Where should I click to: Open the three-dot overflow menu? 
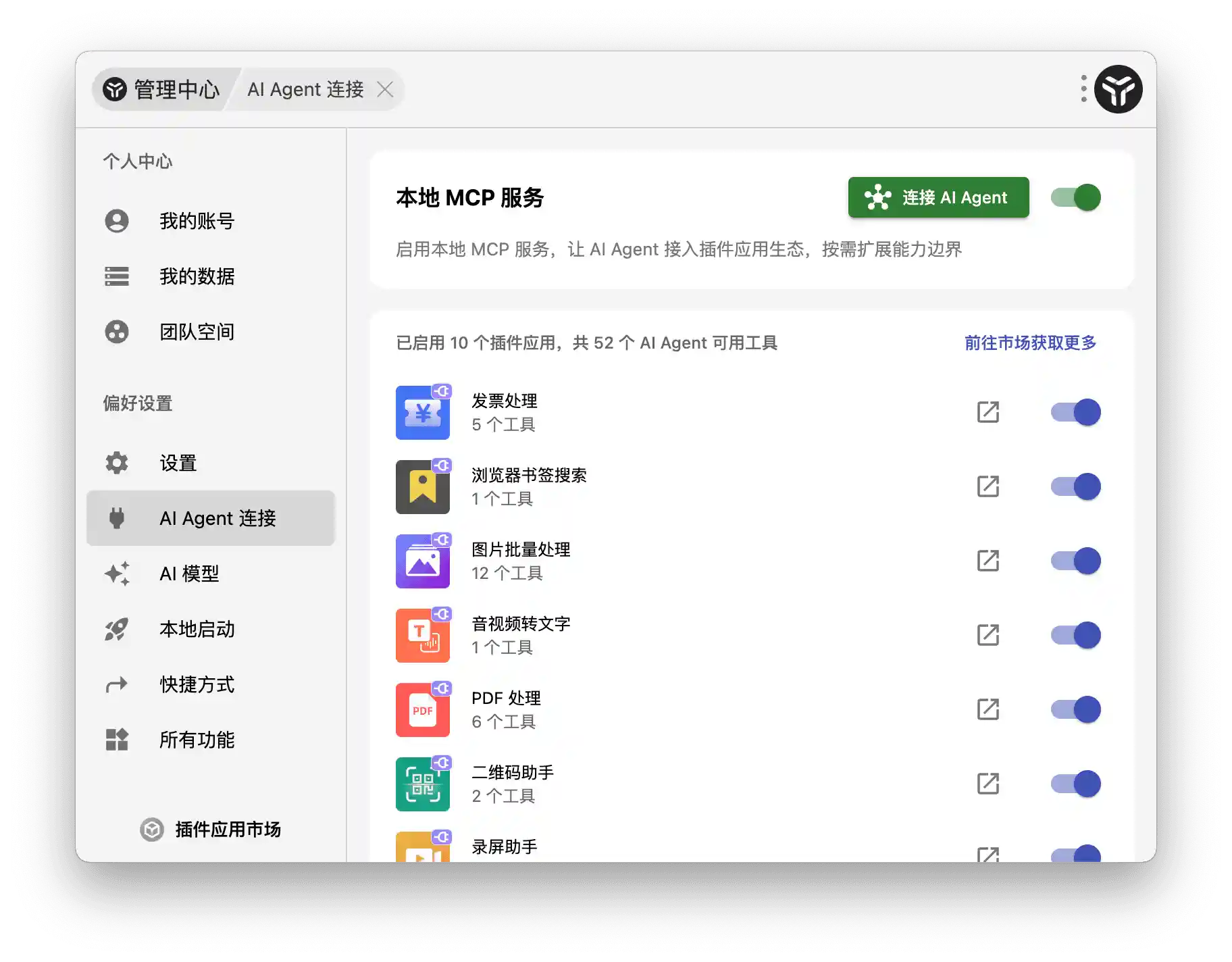coord(1083,88)
